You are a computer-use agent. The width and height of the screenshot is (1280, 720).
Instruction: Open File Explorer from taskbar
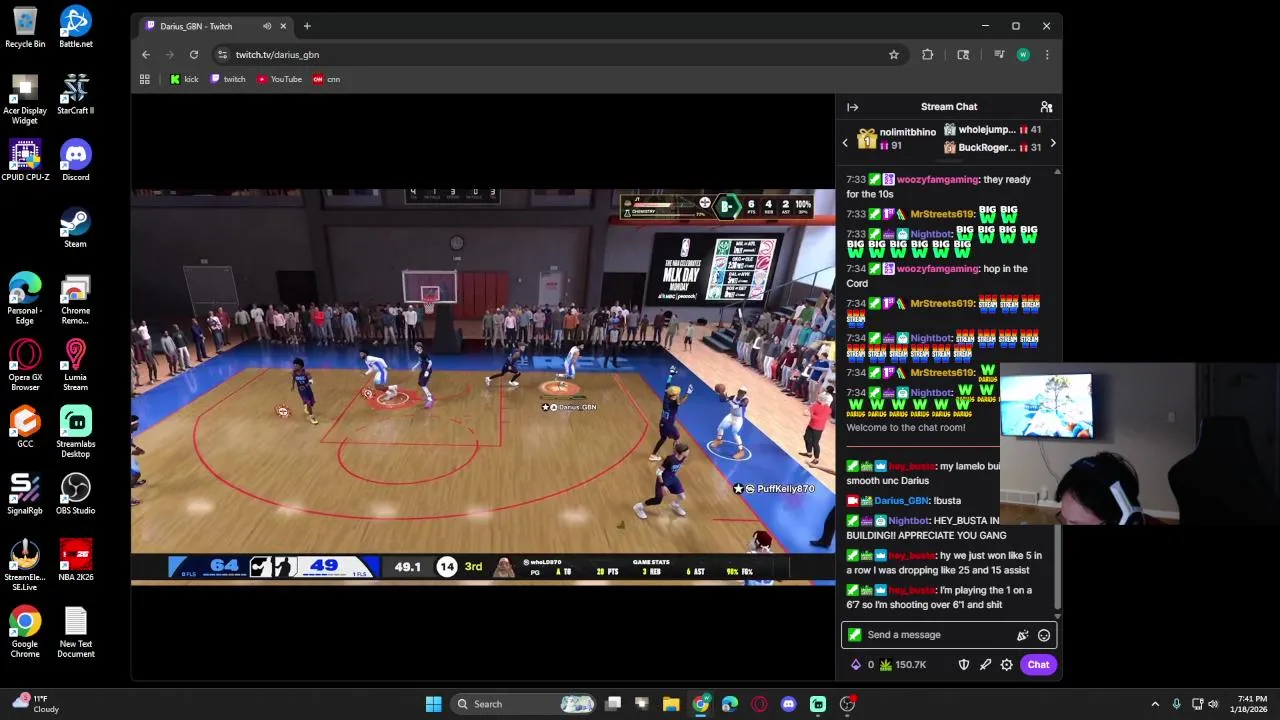click(671, 704)
